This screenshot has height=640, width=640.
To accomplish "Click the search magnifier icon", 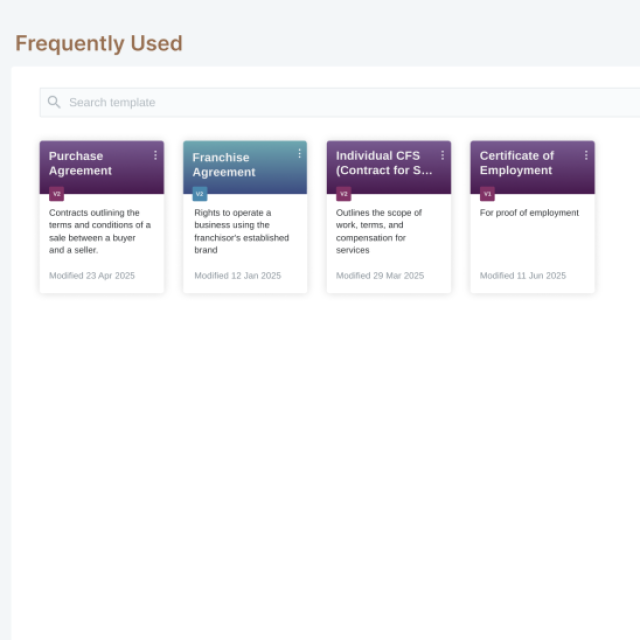I will [54, 102].
